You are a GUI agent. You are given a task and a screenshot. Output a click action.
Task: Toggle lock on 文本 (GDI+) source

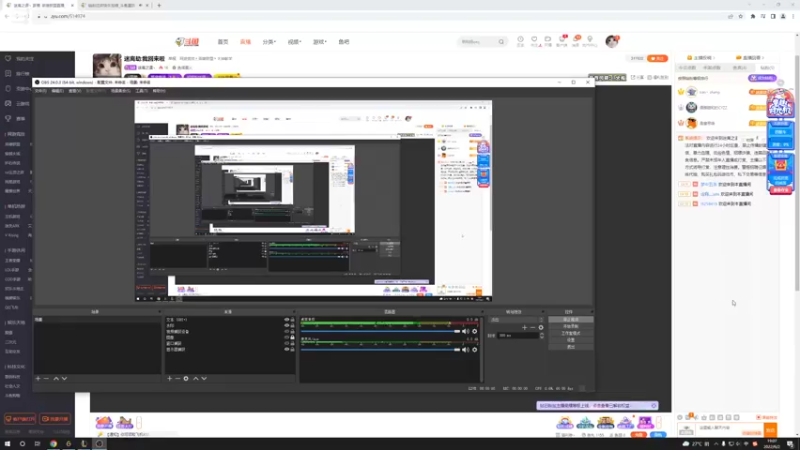click(292, 320)
